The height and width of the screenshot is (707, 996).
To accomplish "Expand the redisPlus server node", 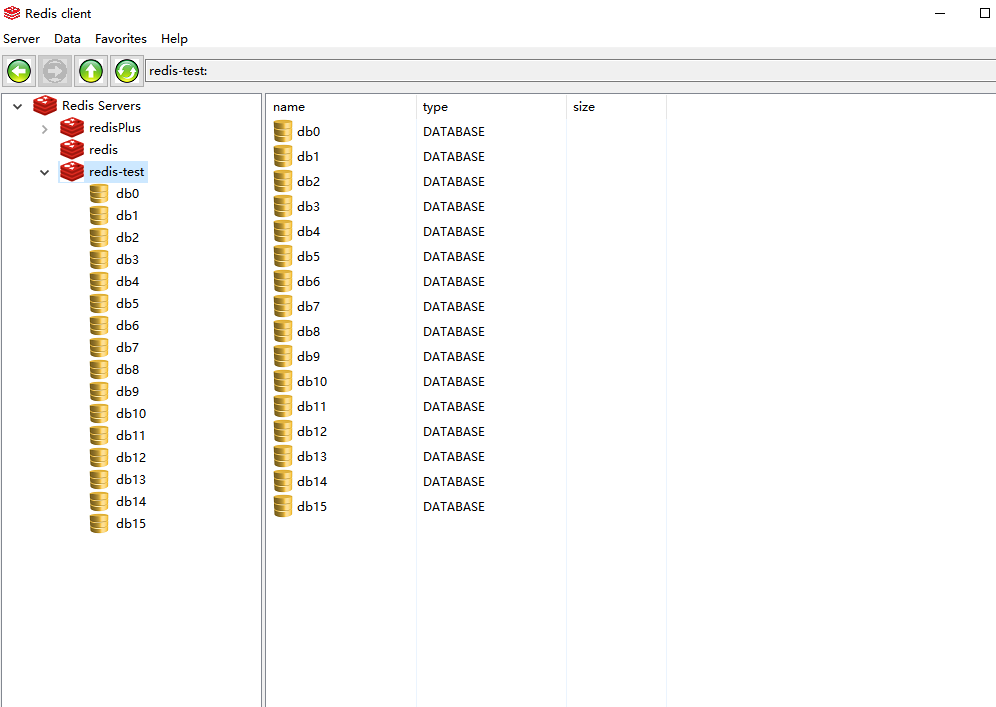I will pyautogui.click(x=44, y=129).
